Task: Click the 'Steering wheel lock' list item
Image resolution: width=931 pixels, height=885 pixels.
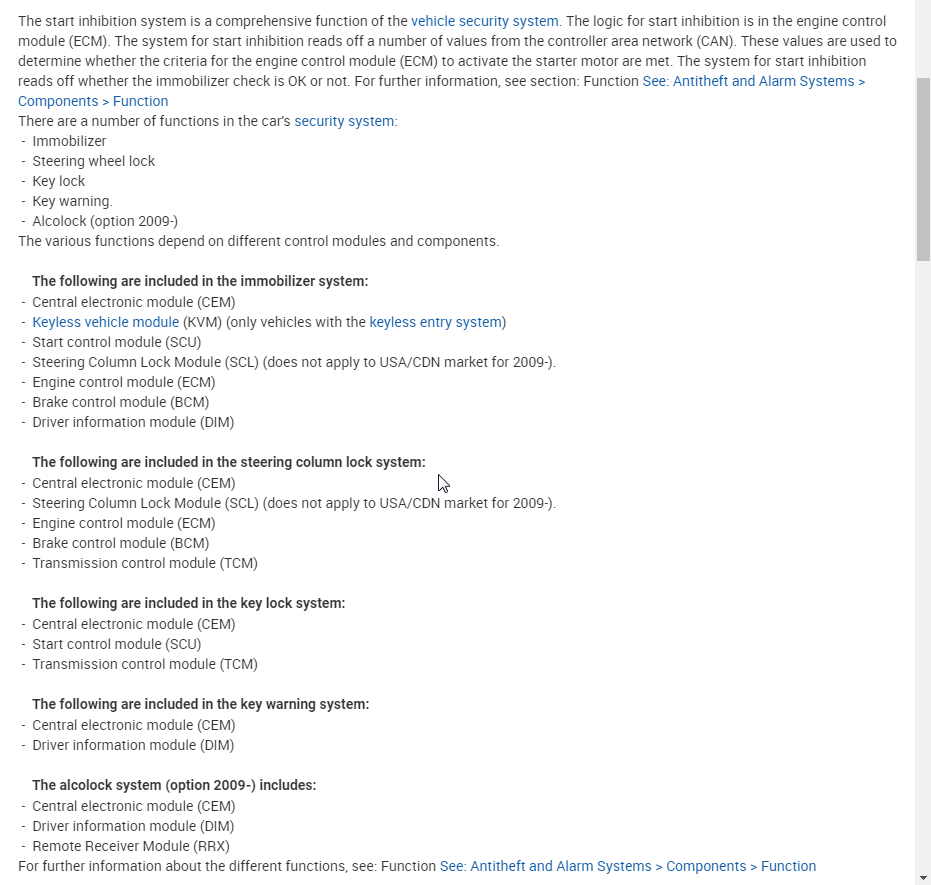Action: coord(93,161)
